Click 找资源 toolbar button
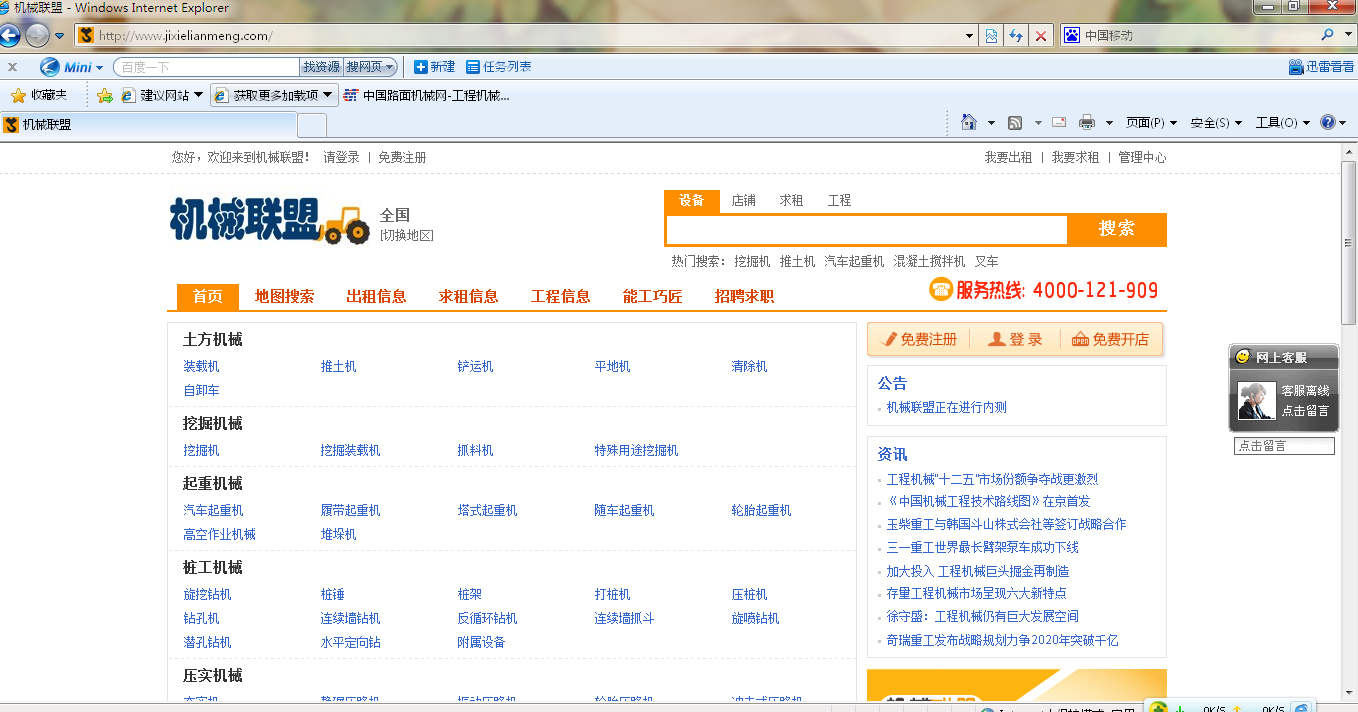 coord(321,67)
